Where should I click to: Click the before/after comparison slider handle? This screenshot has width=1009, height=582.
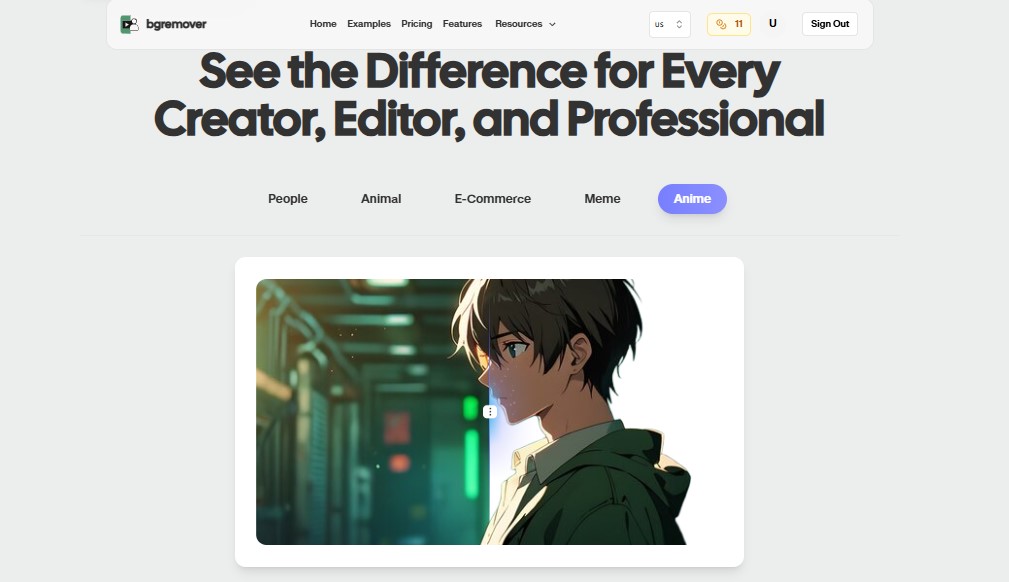490,412
